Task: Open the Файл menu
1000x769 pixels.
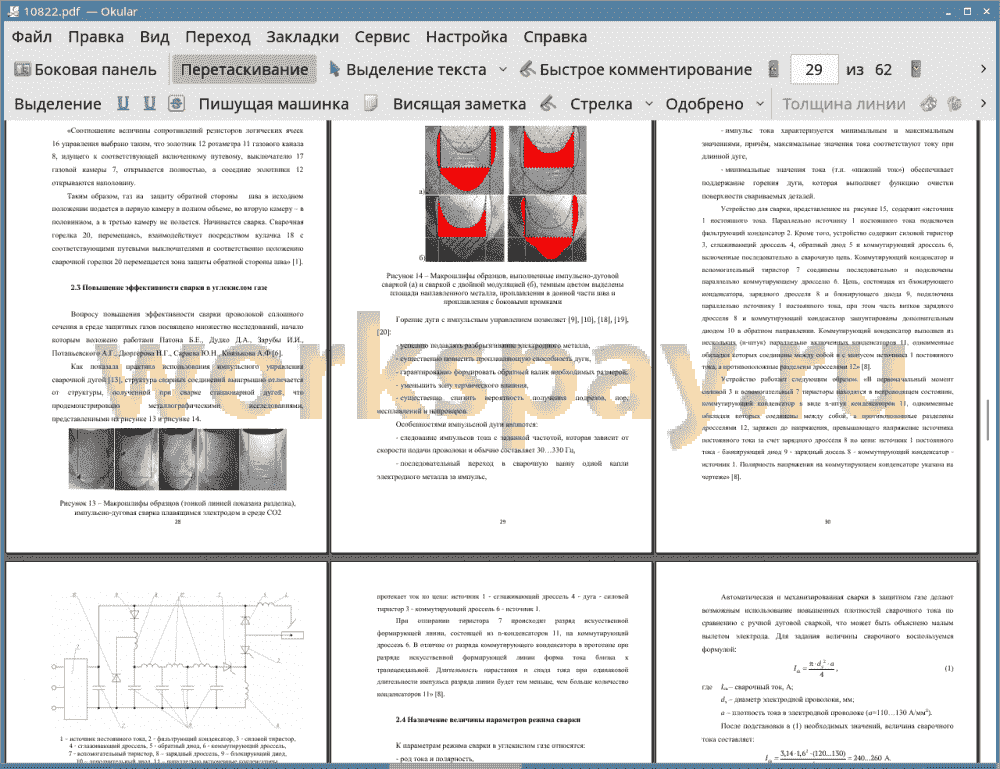Action: (x=32, y=37)
